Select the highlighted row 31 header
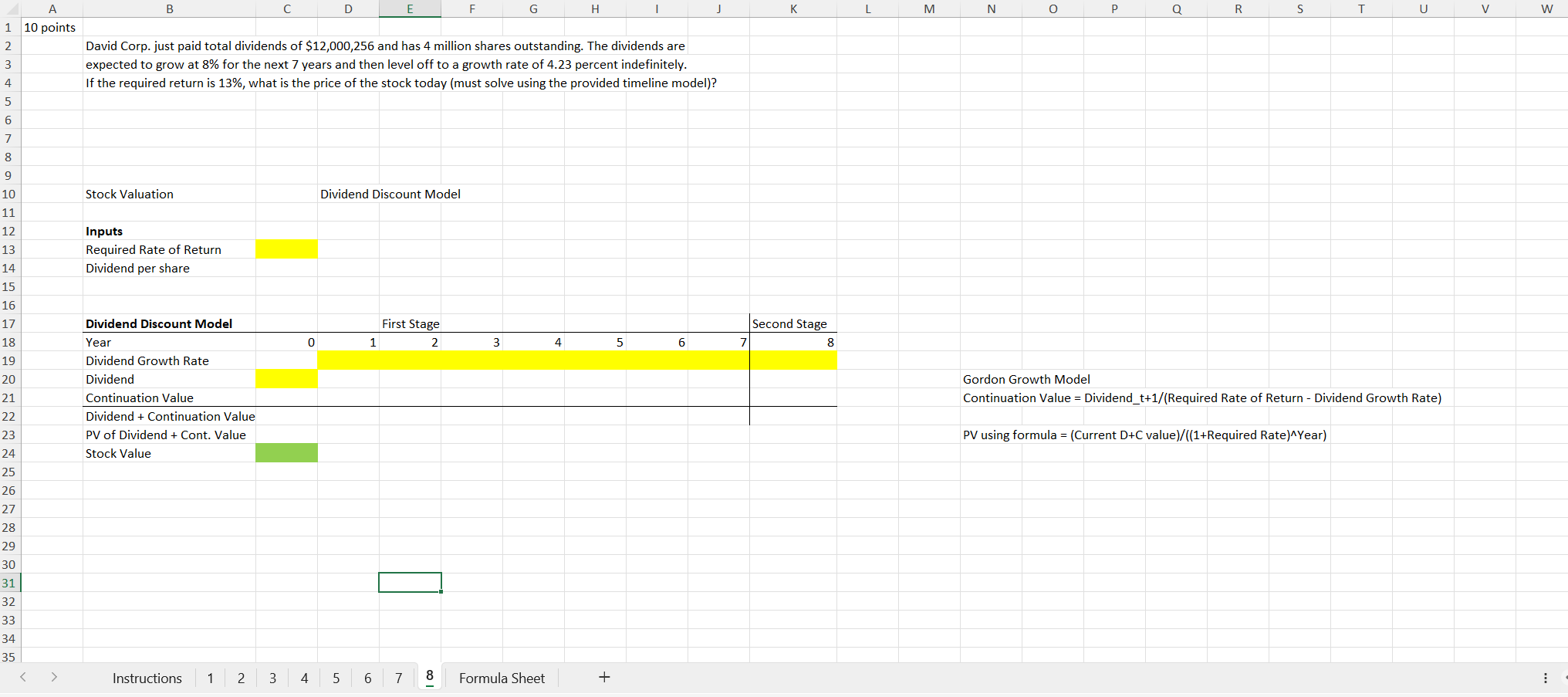Image resolution: width=1568 pixels, height=697 pixels. point(10,583)
